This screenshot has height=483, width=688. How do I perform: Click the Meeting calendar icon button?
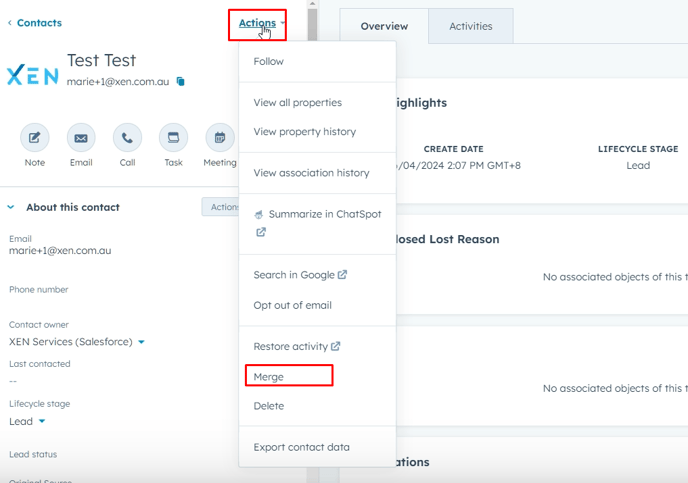(220, 138)
